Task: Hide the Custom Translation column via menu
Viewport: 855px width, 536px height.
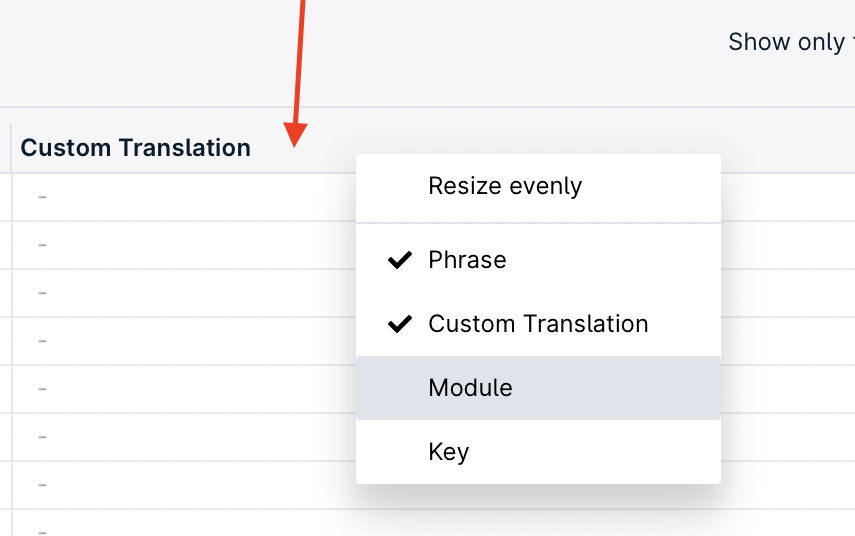Action: point(538,324)
